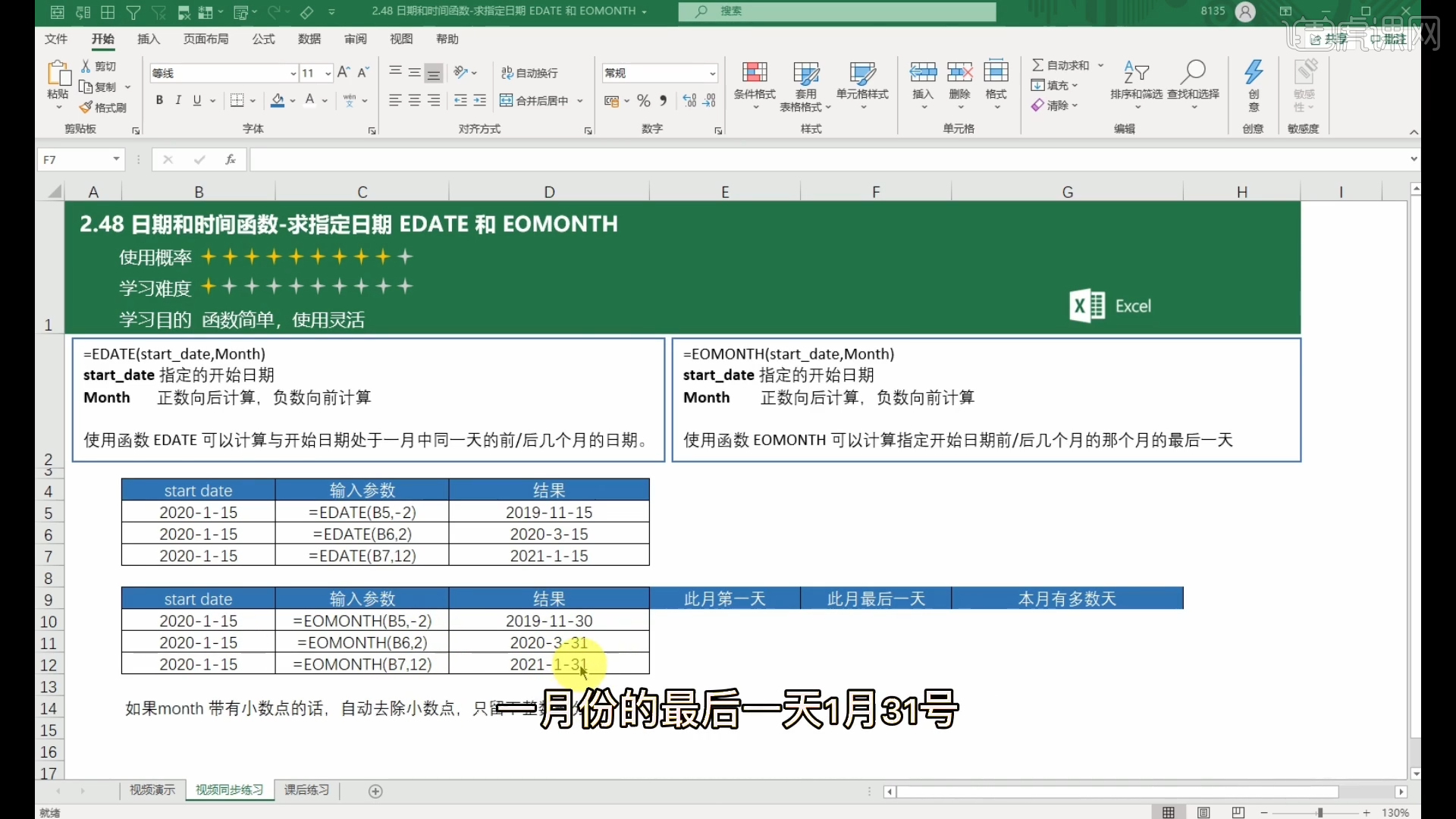Click Insert Function fx button

[x=231, y=159]
